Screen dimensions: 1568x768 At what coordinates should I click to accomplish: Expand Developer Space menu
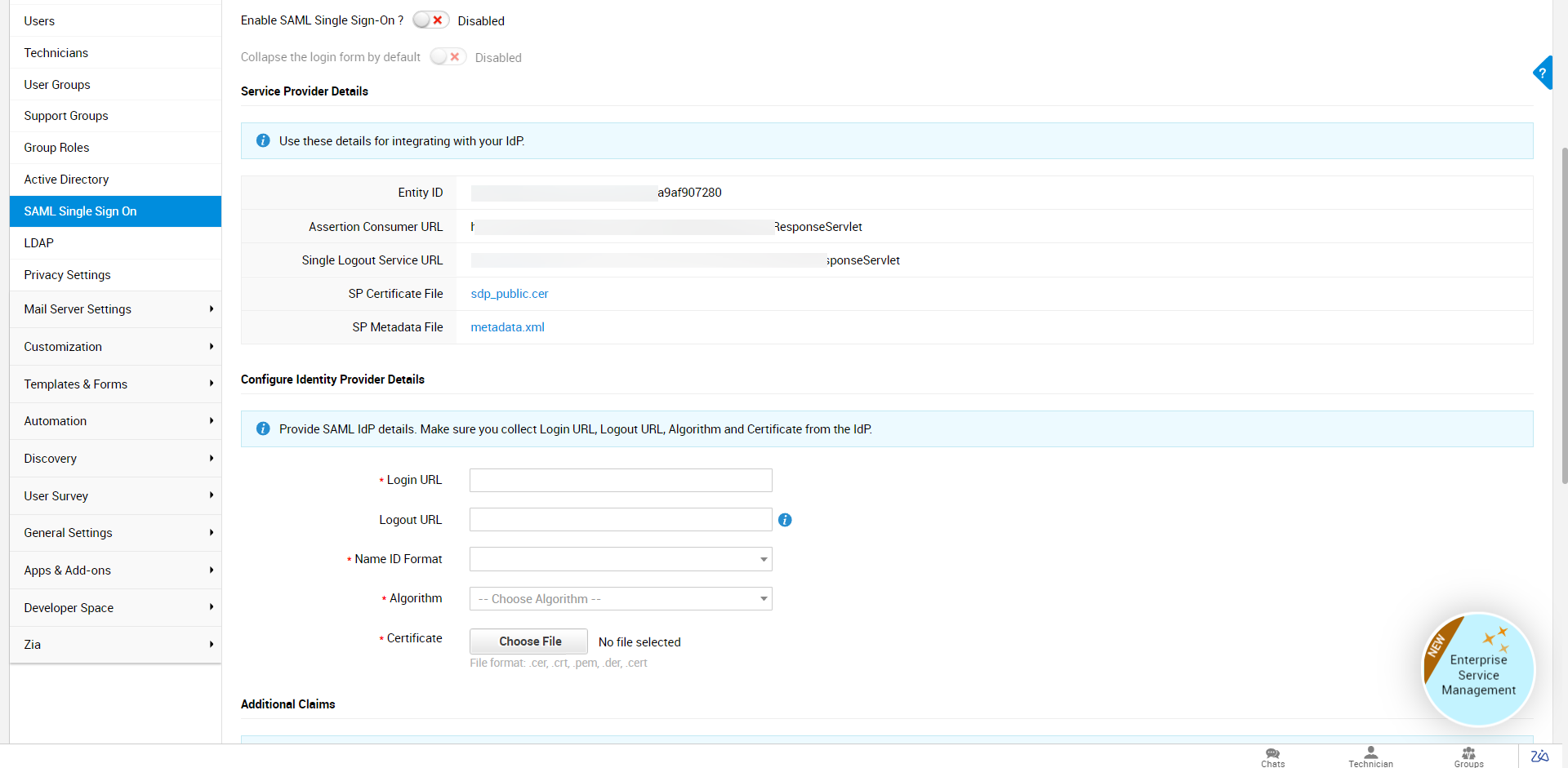point(115,608)
